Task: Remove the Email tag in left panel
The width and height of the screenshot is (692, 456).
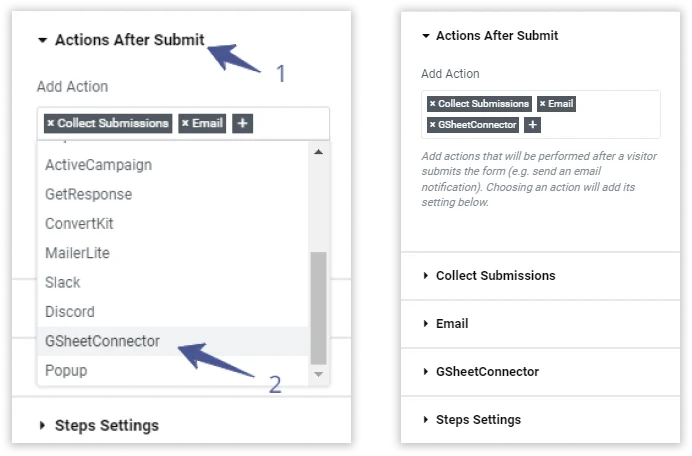Action: tap(186, 124)
